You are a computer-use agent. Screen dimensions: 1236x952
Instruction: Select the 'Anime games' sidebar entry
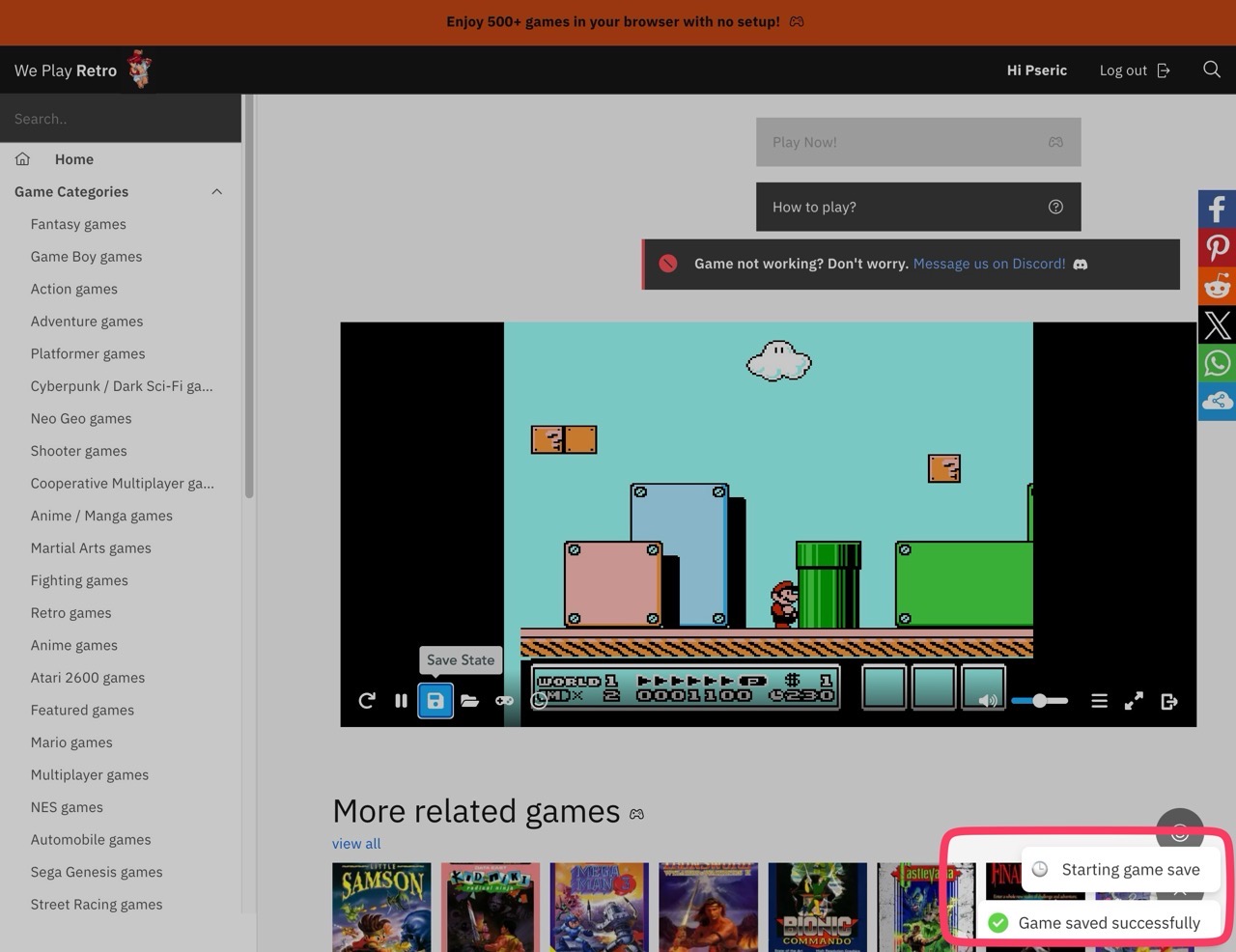(73, 645)
